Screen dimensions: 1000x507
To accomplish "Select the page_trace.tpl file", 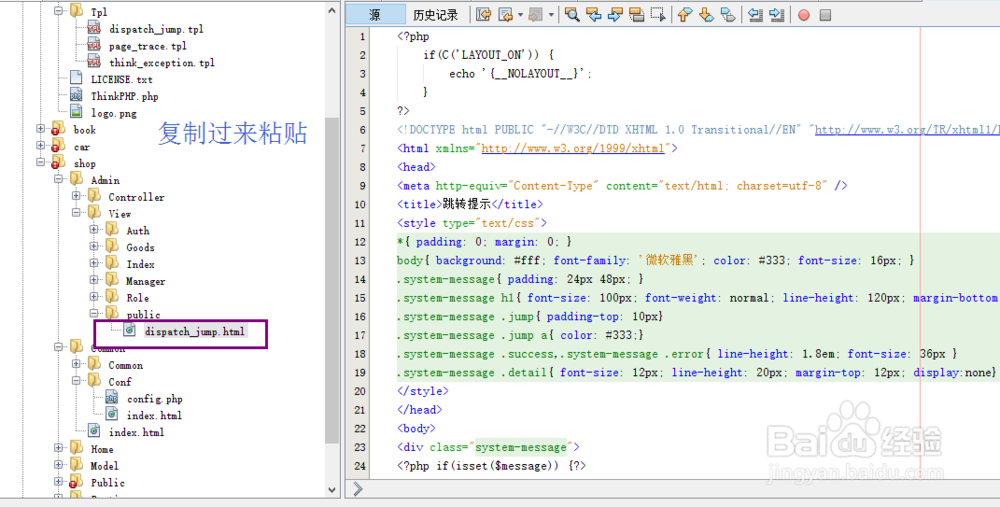I will 148,46.
